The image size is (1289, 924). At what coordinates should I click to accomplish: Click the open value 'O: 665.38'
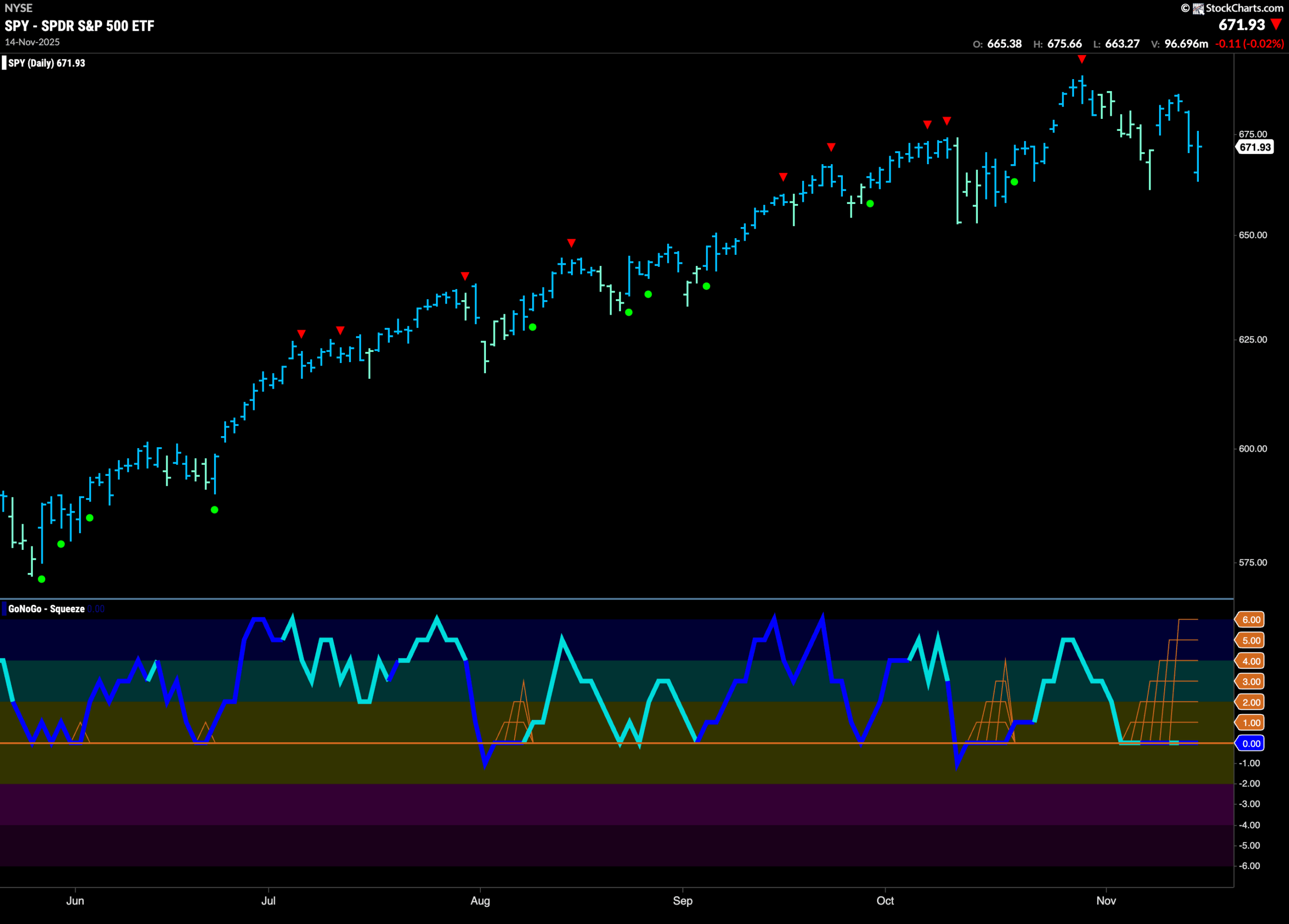[x=997, y=44]
